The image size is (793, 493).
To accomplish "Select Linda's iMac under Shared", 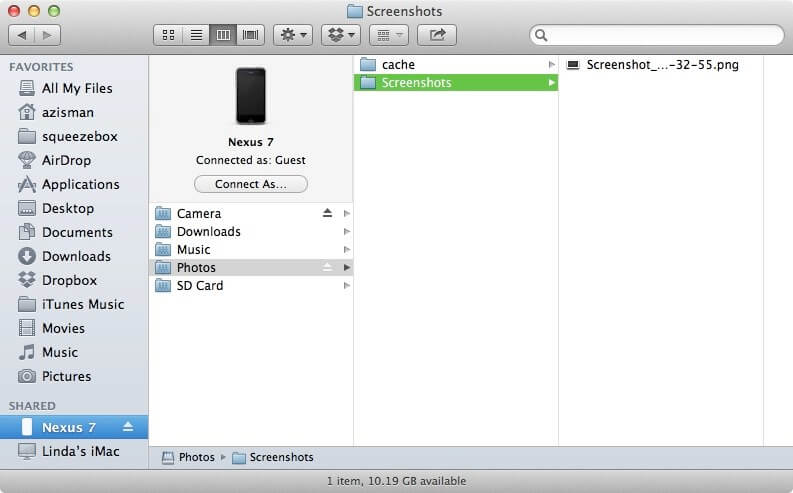I will click(74, 451).
